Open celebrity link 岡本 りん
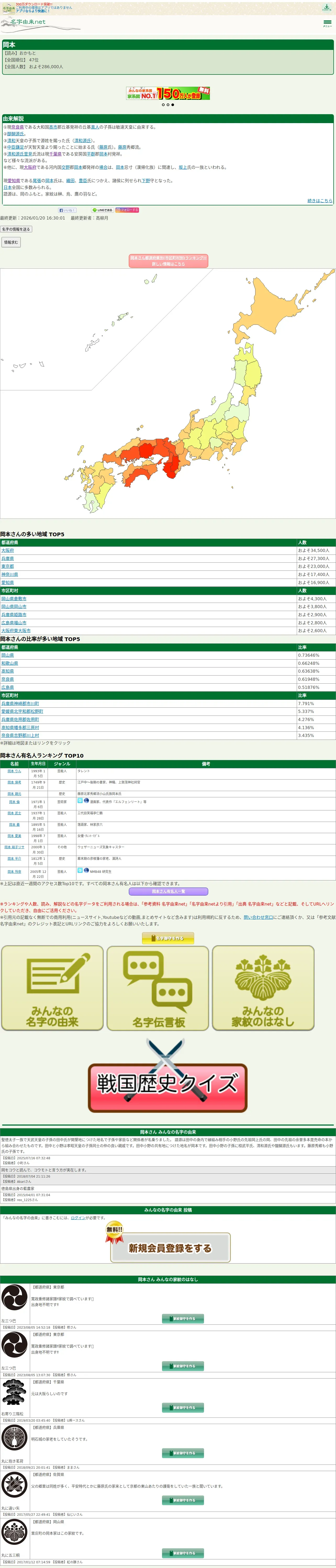 tap(14, 771)
